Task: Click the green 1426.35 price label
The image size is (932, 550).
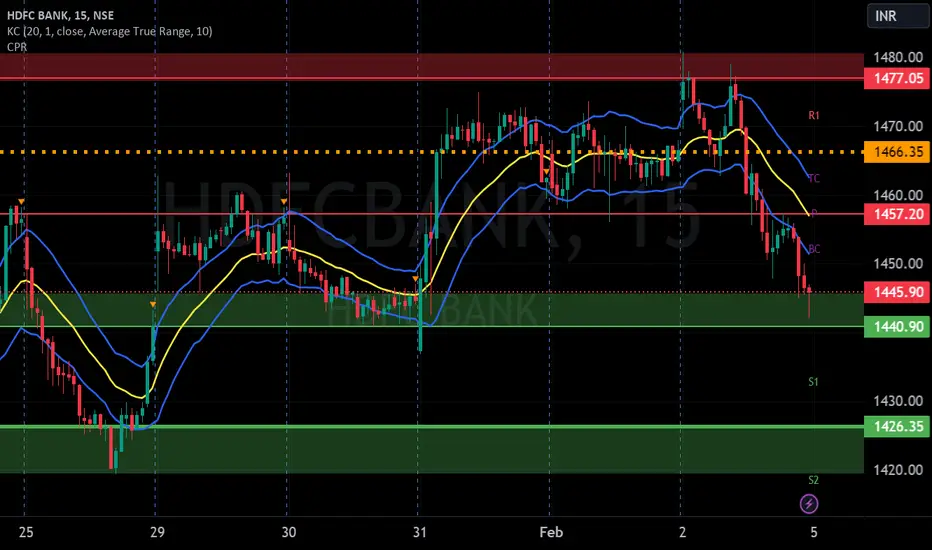Action: 898,426
